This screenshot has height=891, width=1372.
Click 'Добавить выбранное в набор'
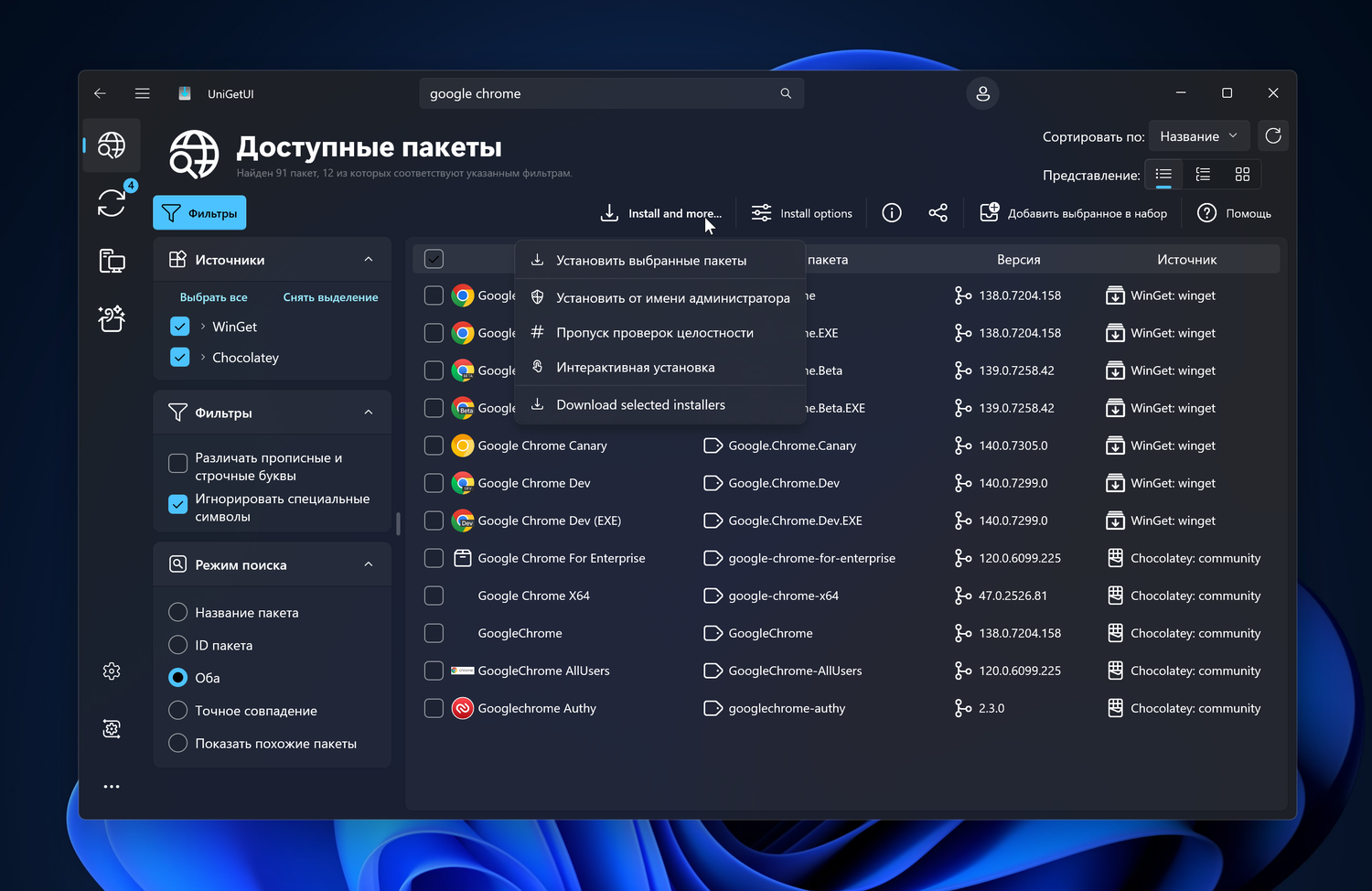(x=1074, y=213)
